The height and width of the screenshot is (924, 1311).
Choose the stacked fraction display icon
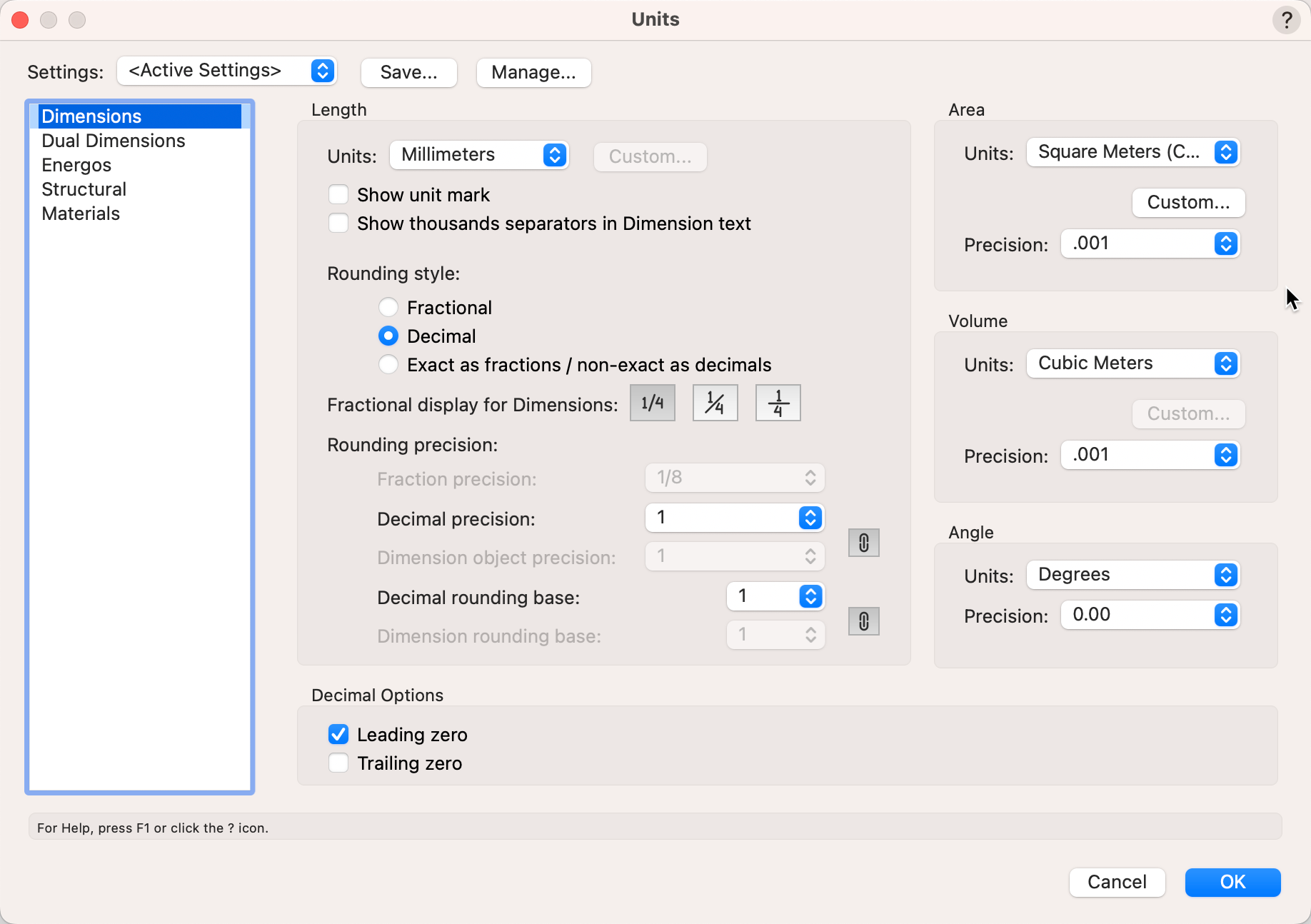tap(778, 403)
